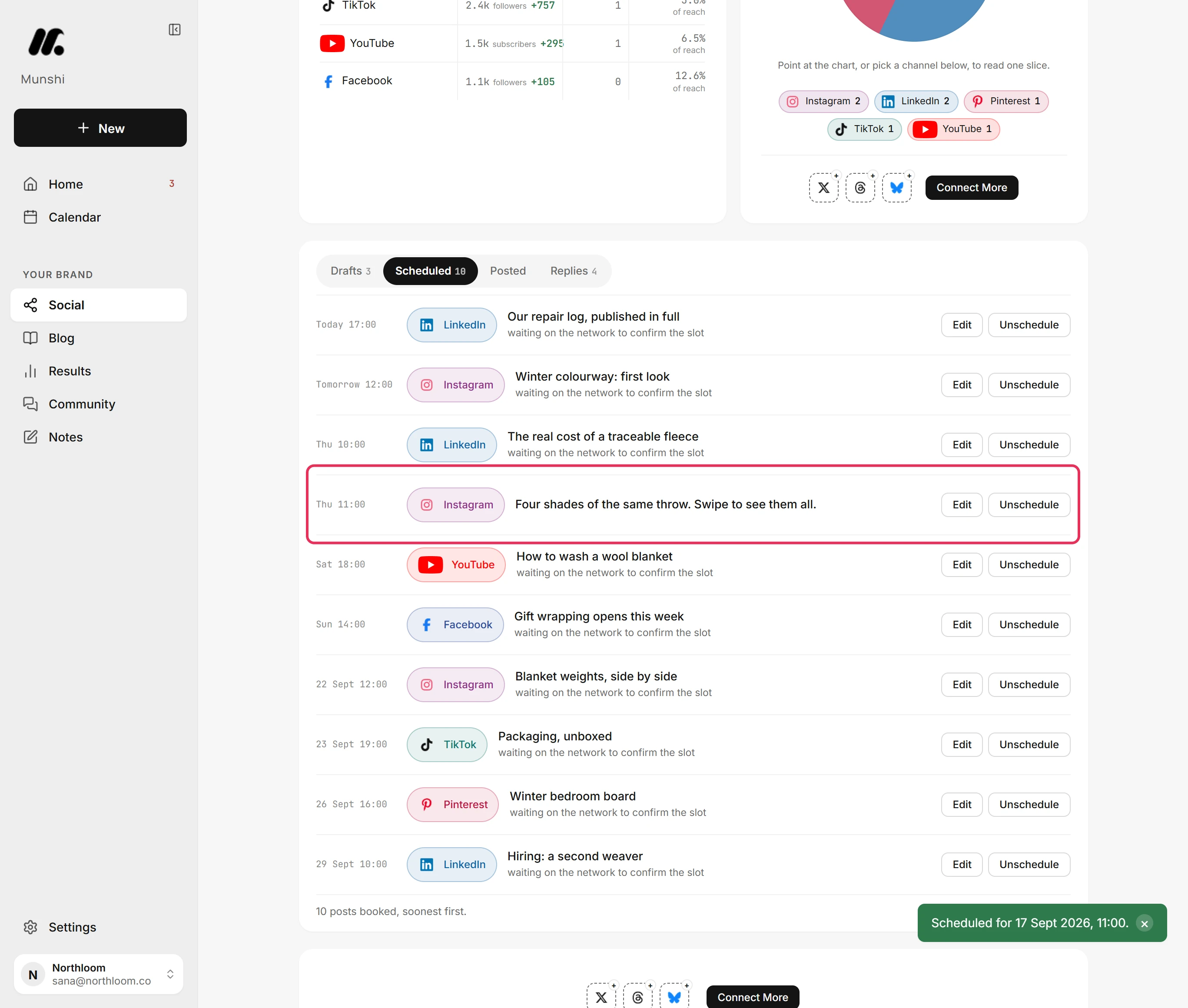Click Instagram badge on Tomorrow 12:00 row
The height and width of the screenshot is (1008, 1188).
point(455,385)
